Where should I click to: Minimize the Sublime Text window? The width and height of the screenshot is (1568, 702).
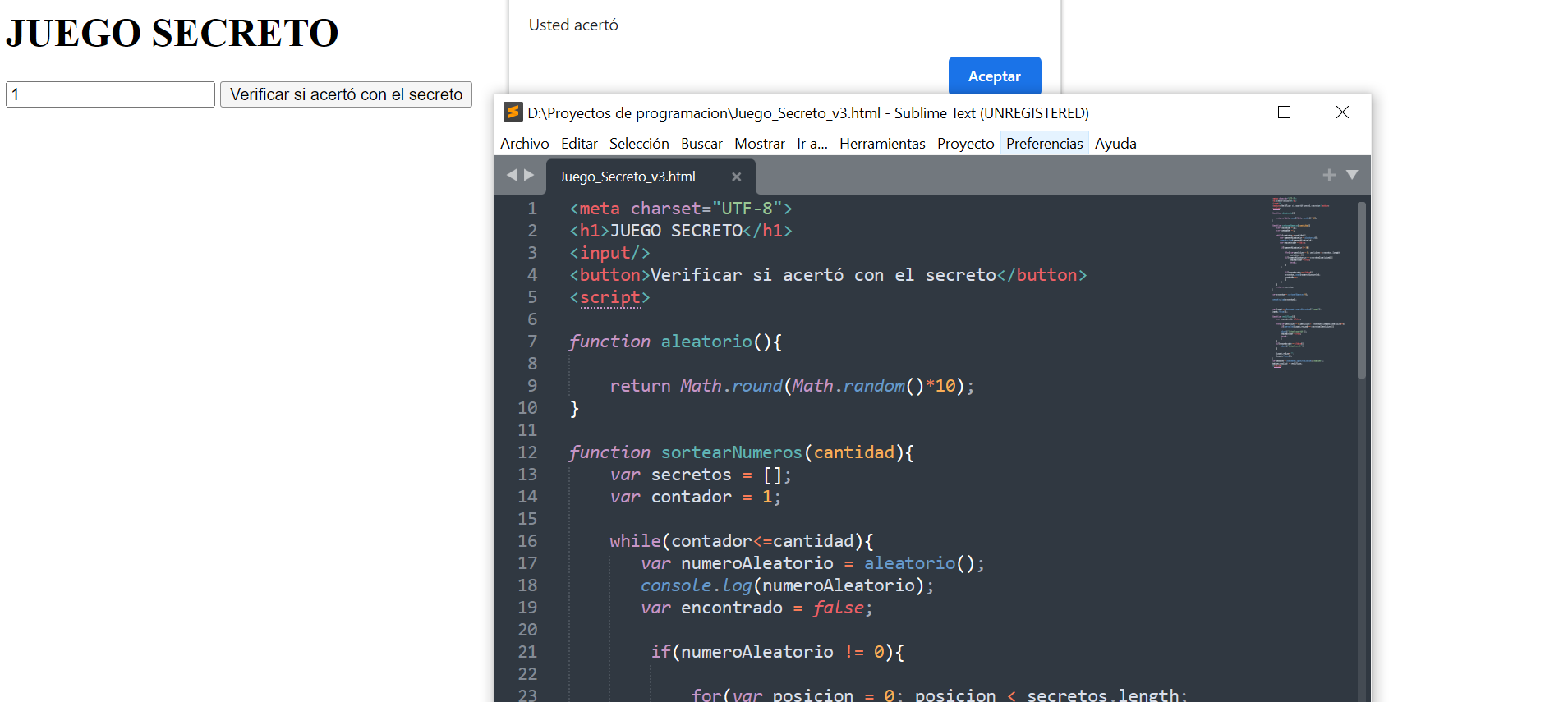pos(1227,112)
